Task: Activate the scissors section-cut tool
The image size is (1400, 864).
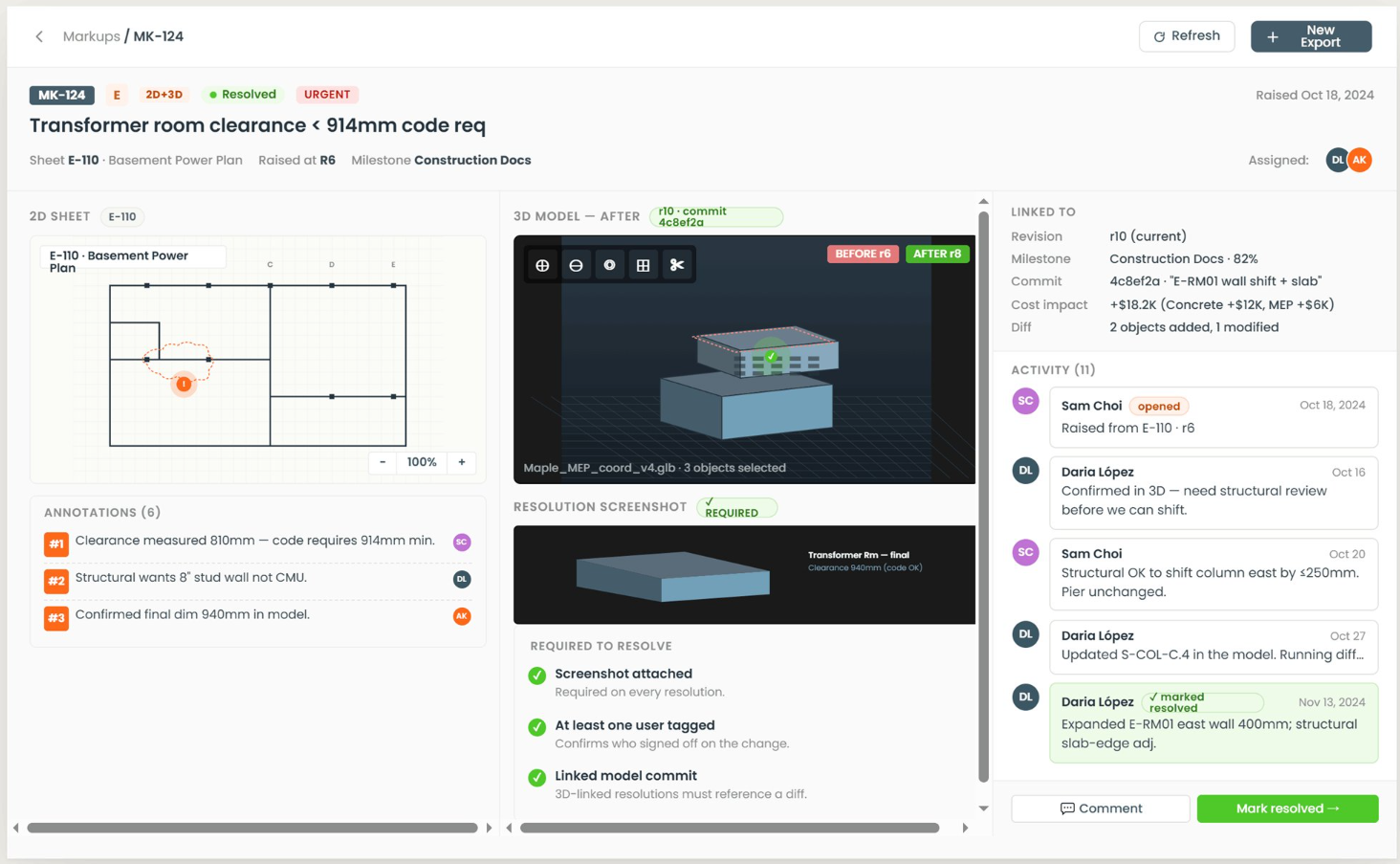Action: pos(677,265)
